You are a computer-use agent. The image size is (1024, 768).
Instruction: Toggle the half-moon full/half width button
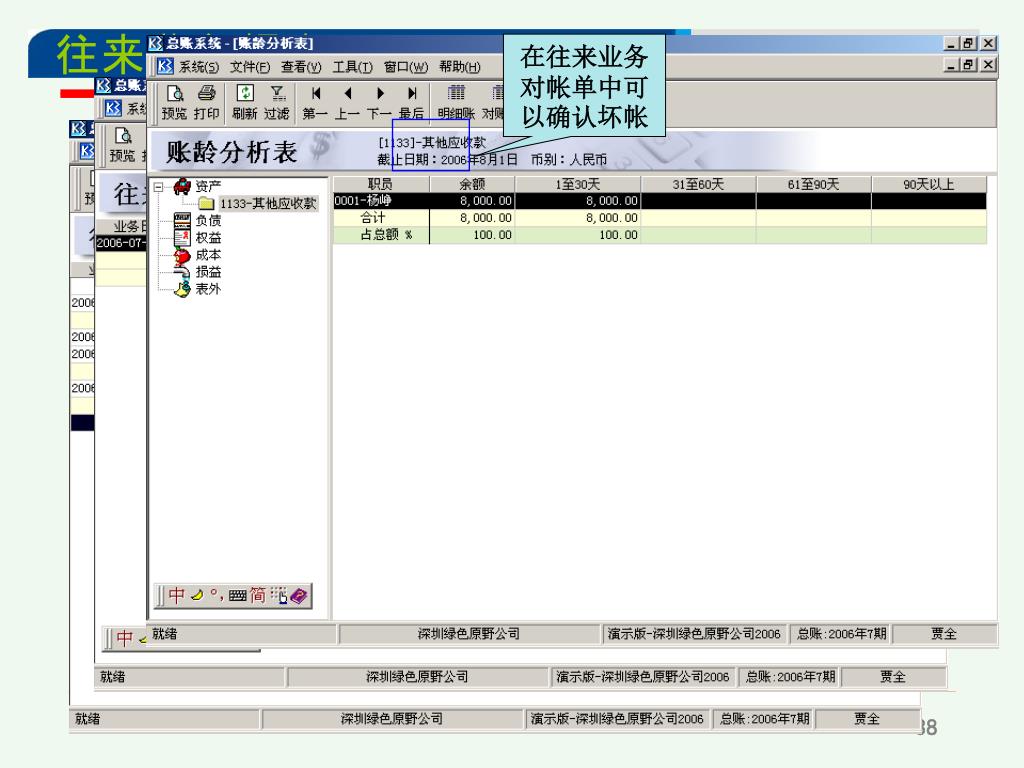point(197,595)
